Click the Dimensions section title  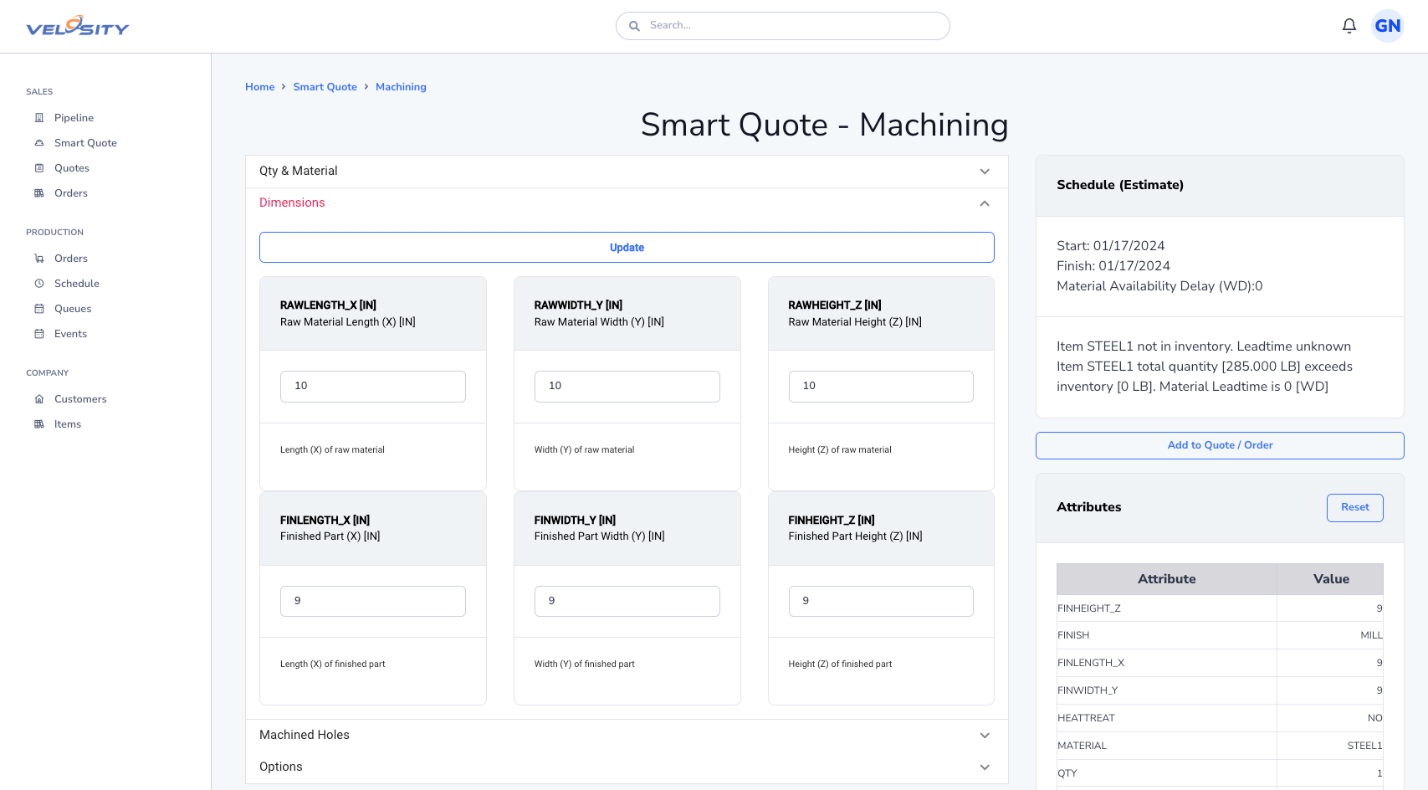pyautogui.click(x=292, y=203)
